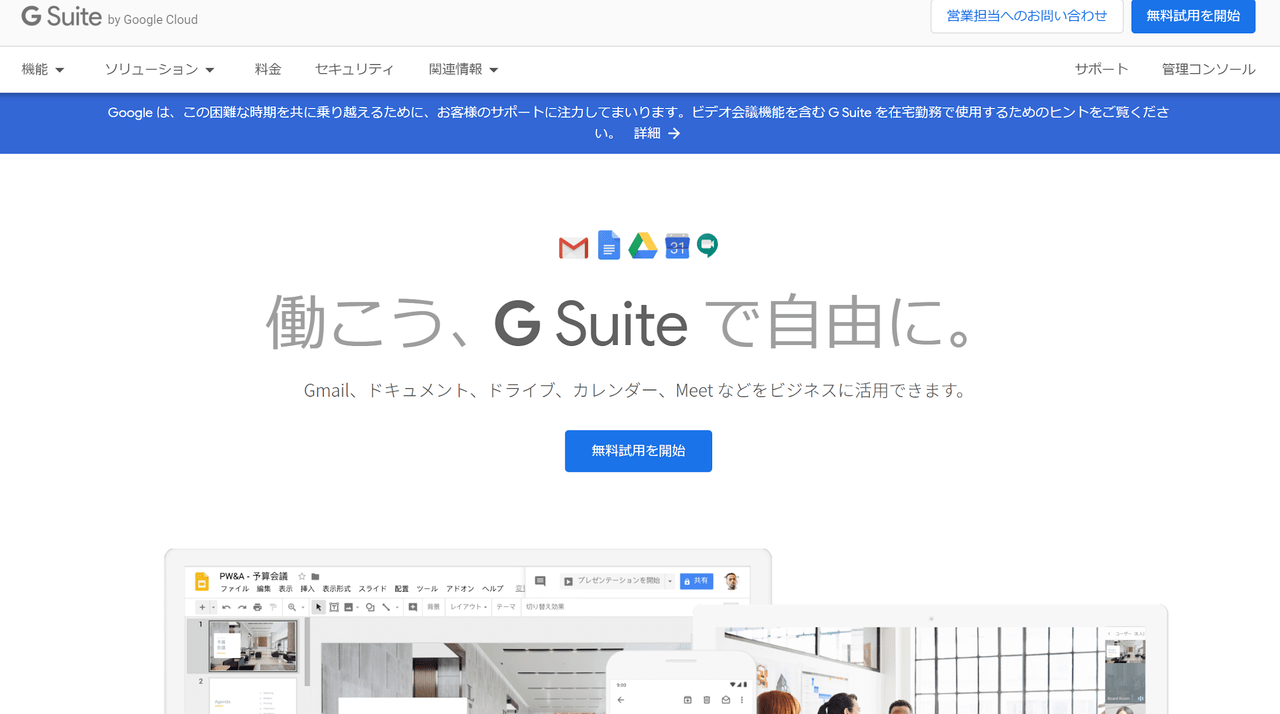Click the mark-as-read envelope icon in phone mockup

pos(726,700)
